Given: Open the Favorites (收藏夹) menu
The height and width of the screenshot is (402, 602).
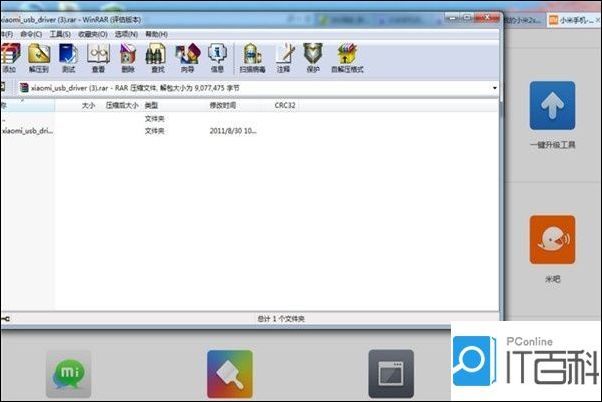Looking at the screenshot, I should [93, 34].
